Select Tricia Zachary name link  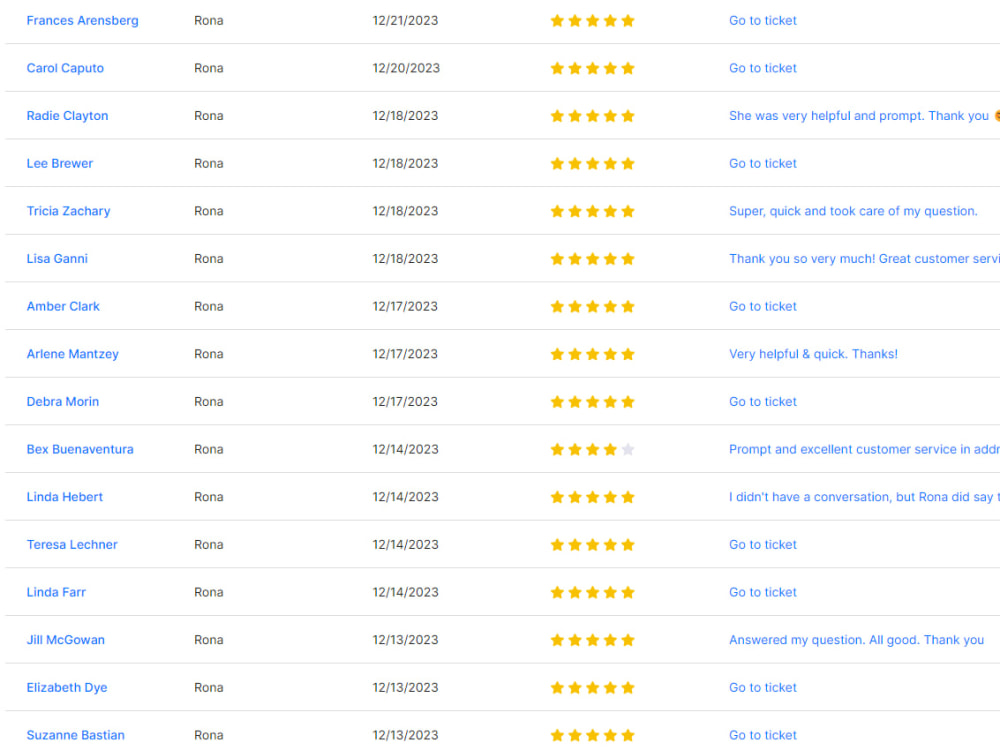tap(68, 211)
